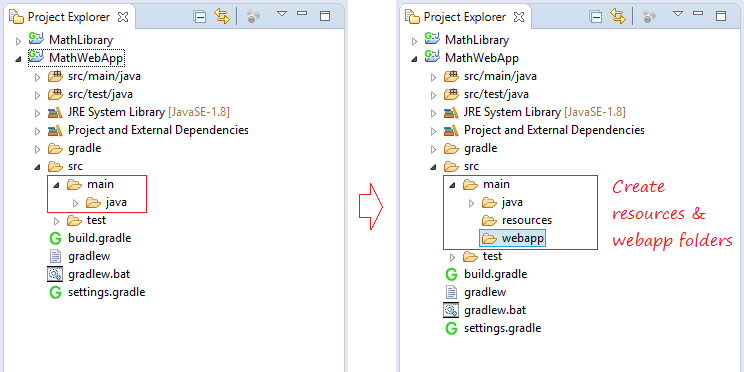Image resolution: width=744 pixels, height=372 pixels.
Task: Close the right Project Explorer tab
Action: (x=519, y=17)
